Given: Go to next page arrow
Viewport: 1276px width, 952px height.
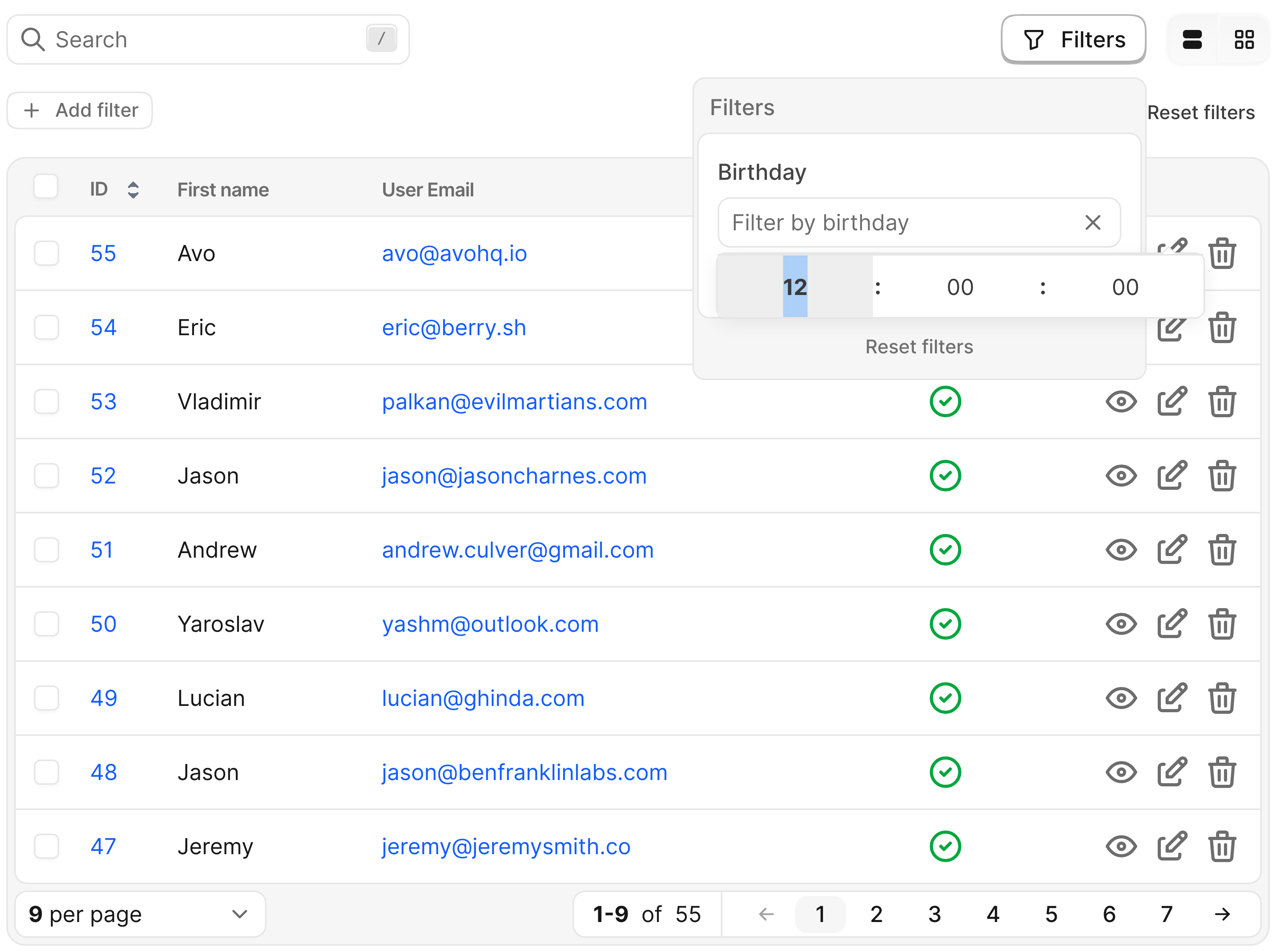Looking at the screenshot, I should click(x=1222, y=915).
